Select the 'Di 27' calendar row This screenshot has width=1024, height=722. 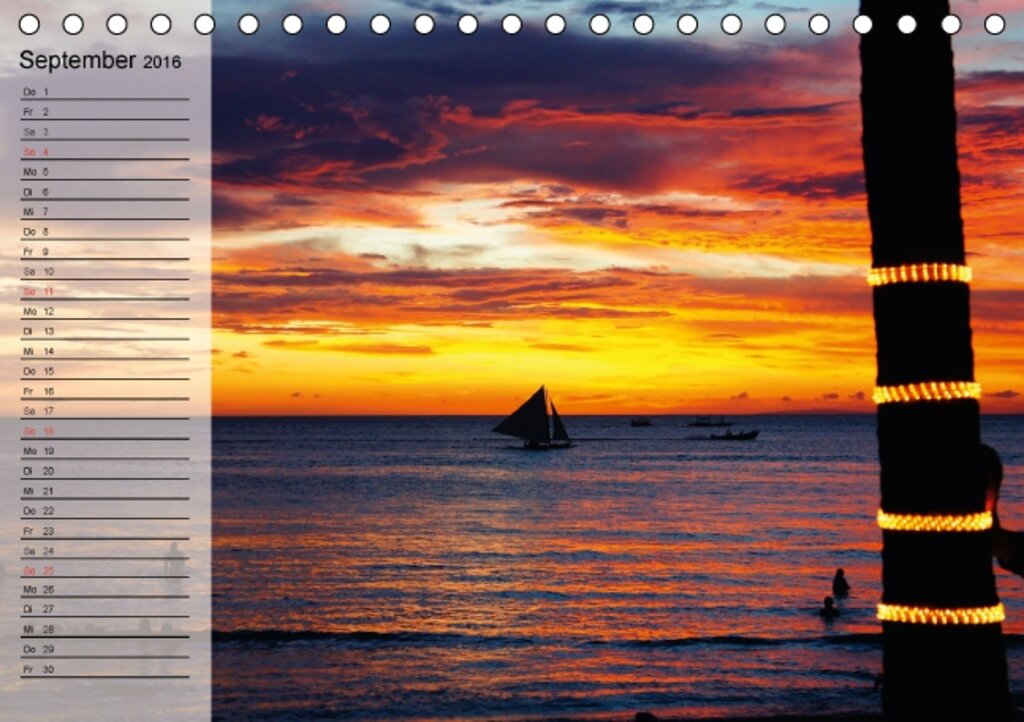(104, 609)
